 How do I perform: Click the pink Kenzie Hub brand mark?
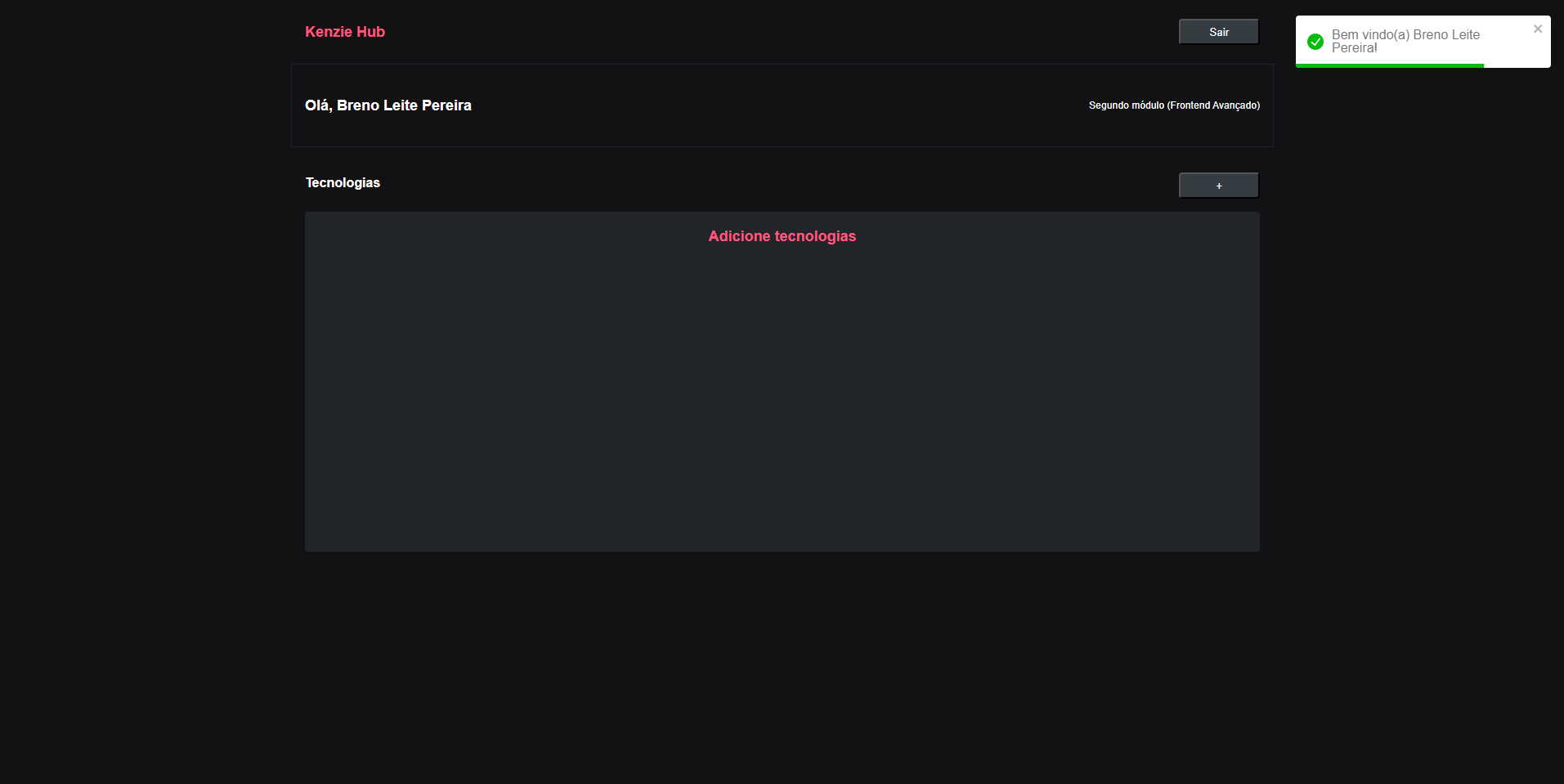coord(344,32)
